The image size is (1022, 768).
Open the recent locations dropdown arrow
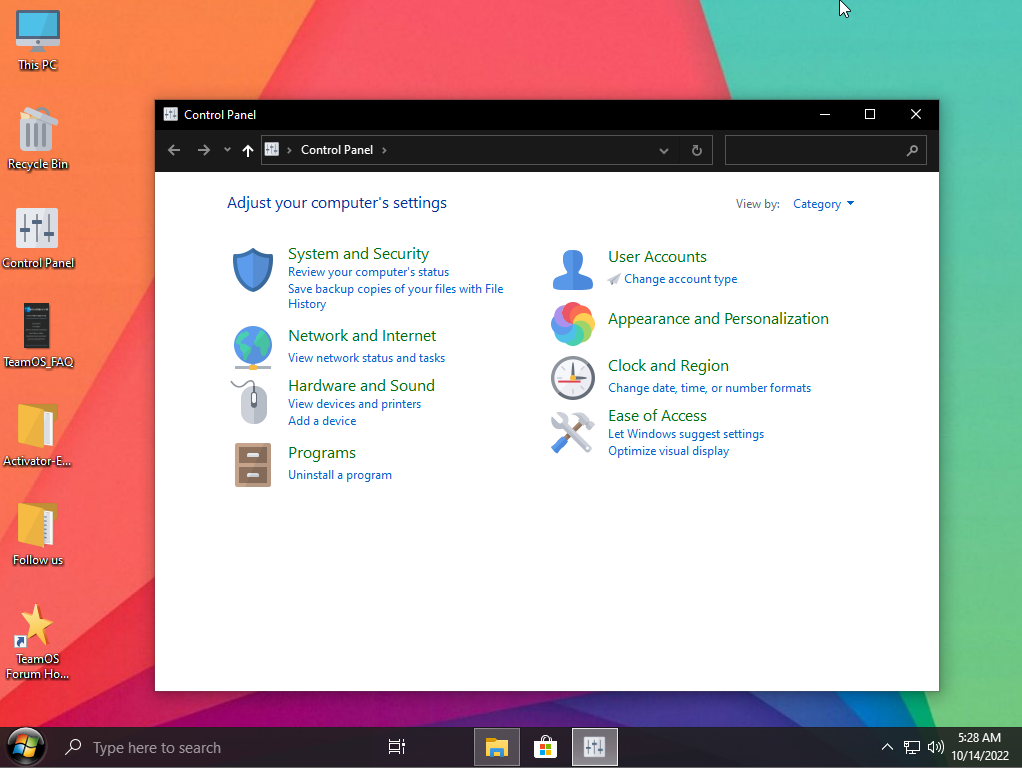pyautogui.click(x=227, y=150)
